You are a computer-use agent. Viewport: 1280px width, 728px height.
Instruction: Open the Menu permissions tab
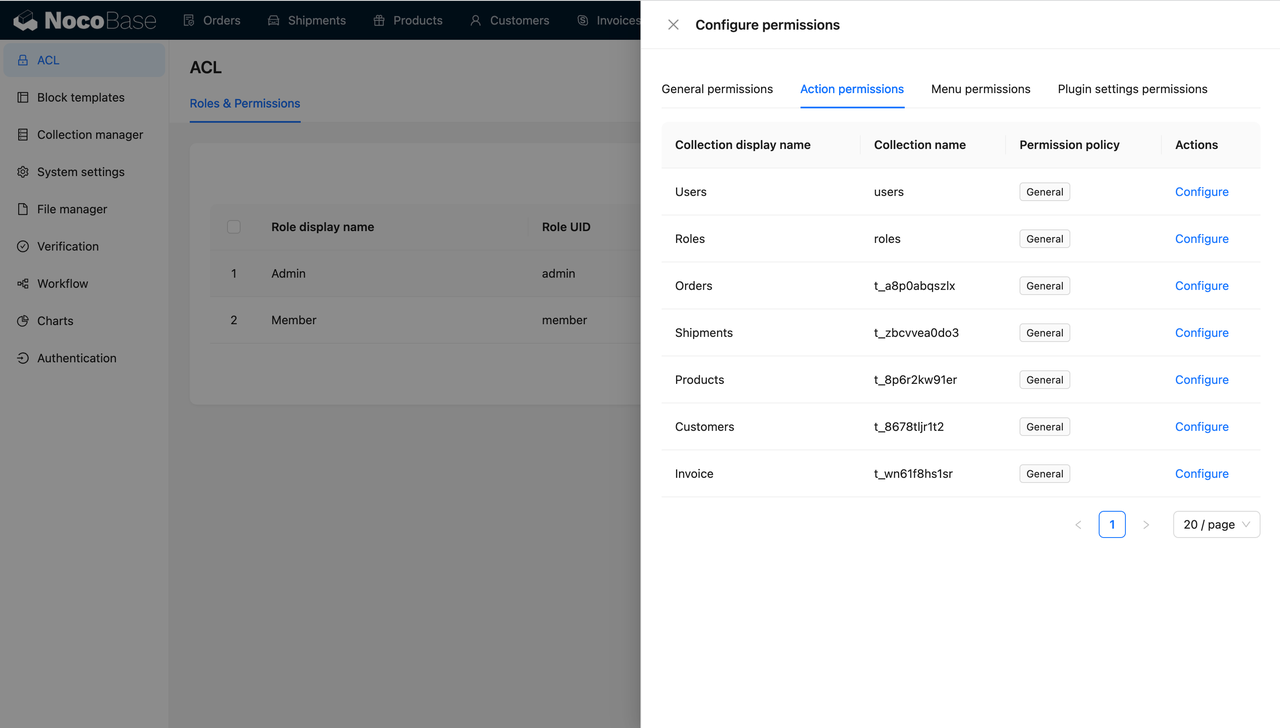tap(980, 89)
